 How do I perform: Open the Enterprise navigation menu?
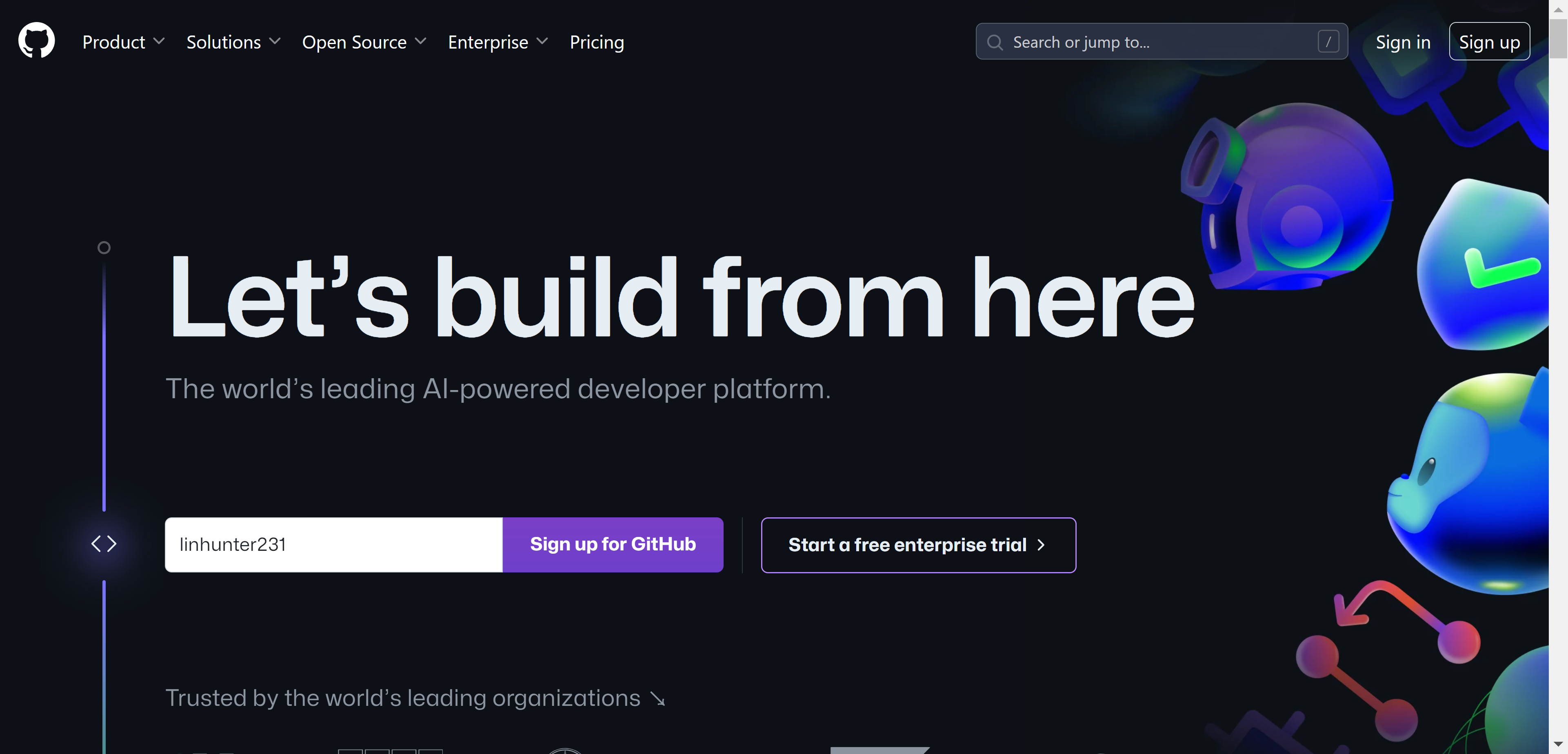[x=497, y=42]
